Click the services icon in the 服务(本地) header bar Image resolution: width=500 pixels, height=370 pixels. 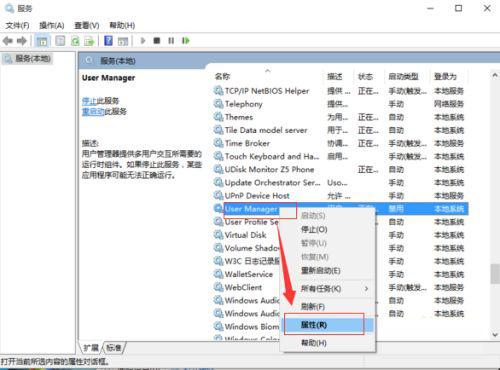pyautogui.click(x=89, y=61)
